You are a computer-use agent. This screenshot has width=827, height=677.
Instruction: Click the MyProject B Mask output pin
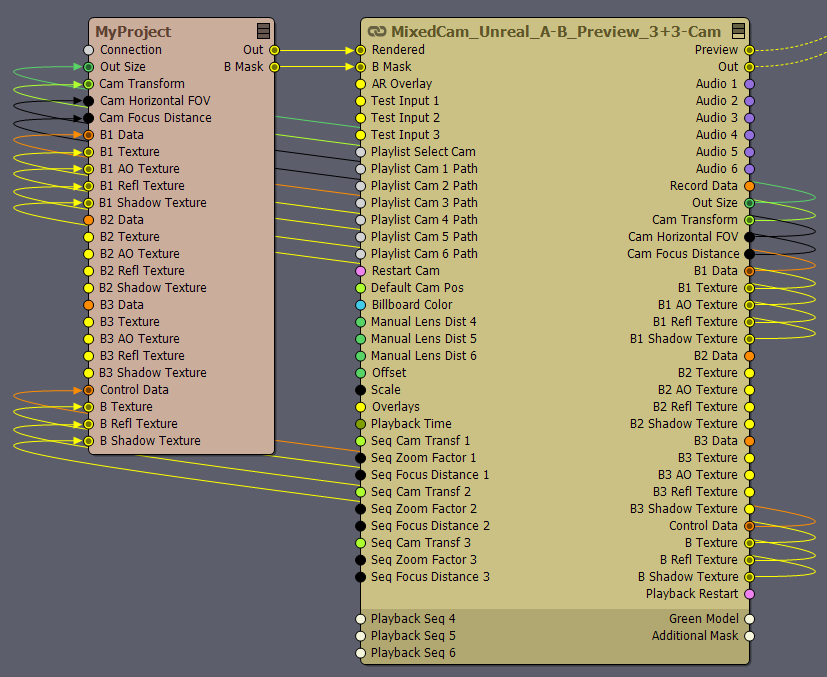click(x=274, y=67)
